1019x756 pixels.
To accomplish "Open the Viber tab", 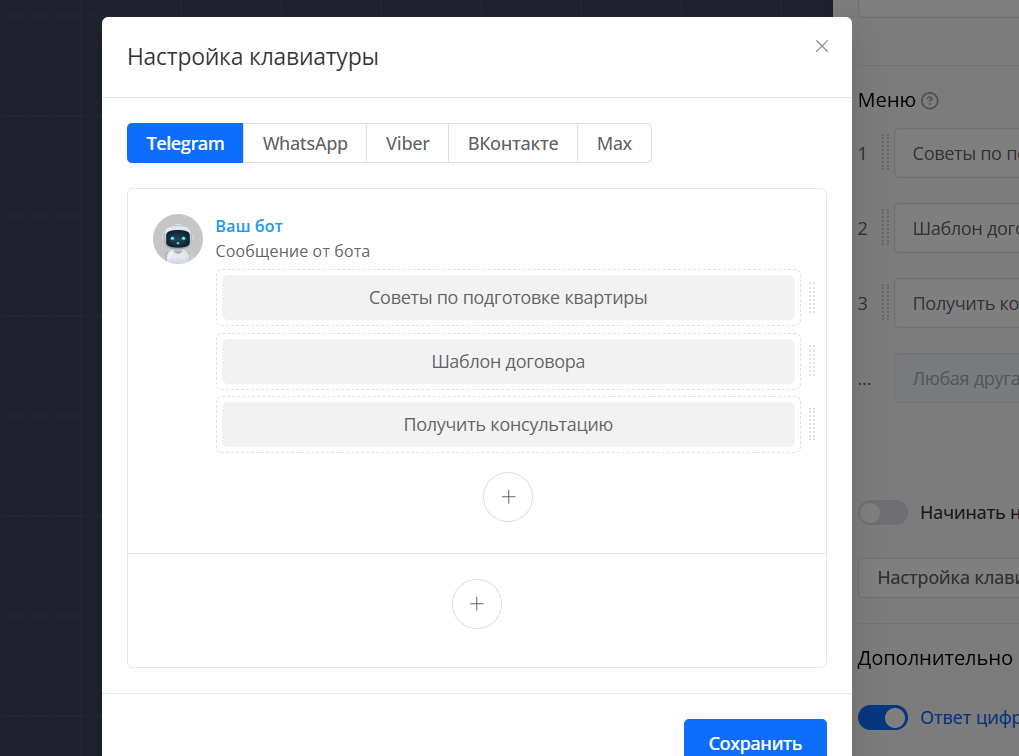I will [x=407, y=143].
